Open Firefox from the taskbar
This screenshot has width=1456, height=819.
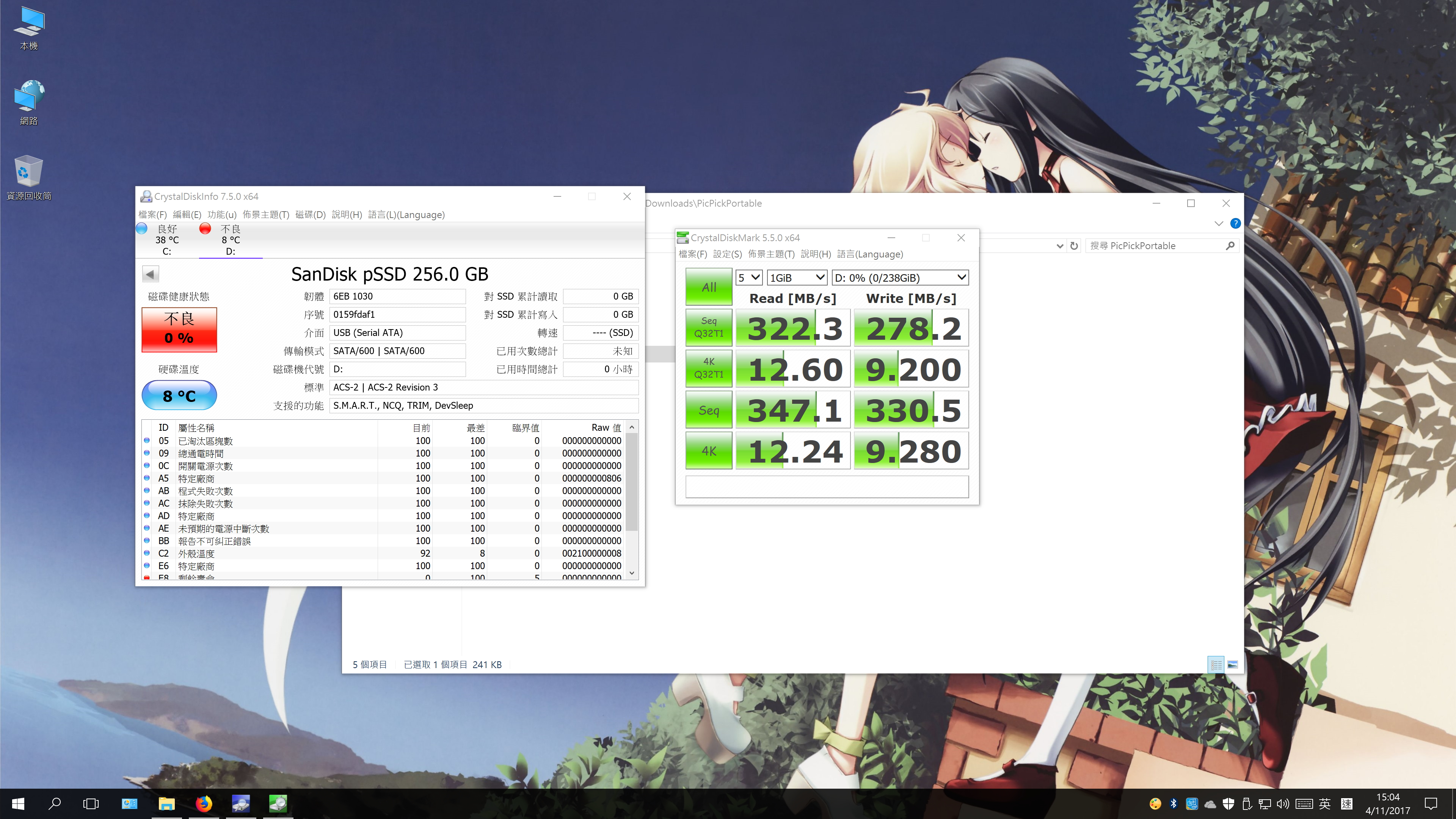204,803
